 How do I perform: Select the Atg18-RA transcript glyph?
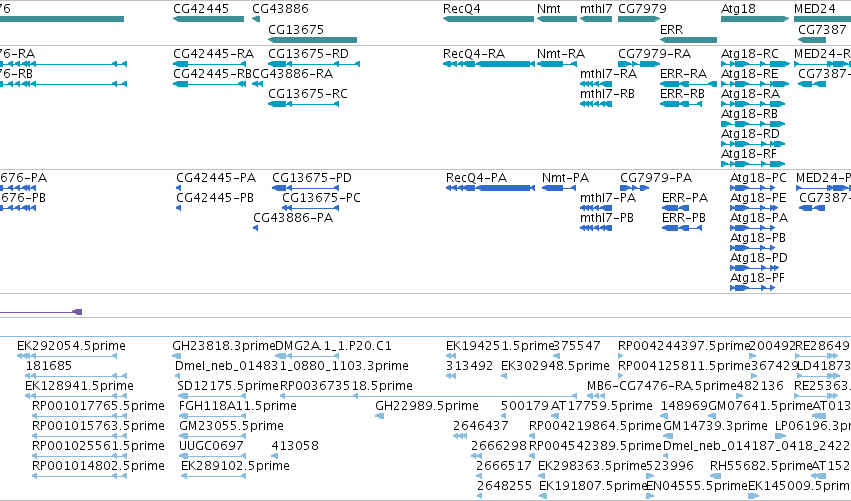coord(753,104)
